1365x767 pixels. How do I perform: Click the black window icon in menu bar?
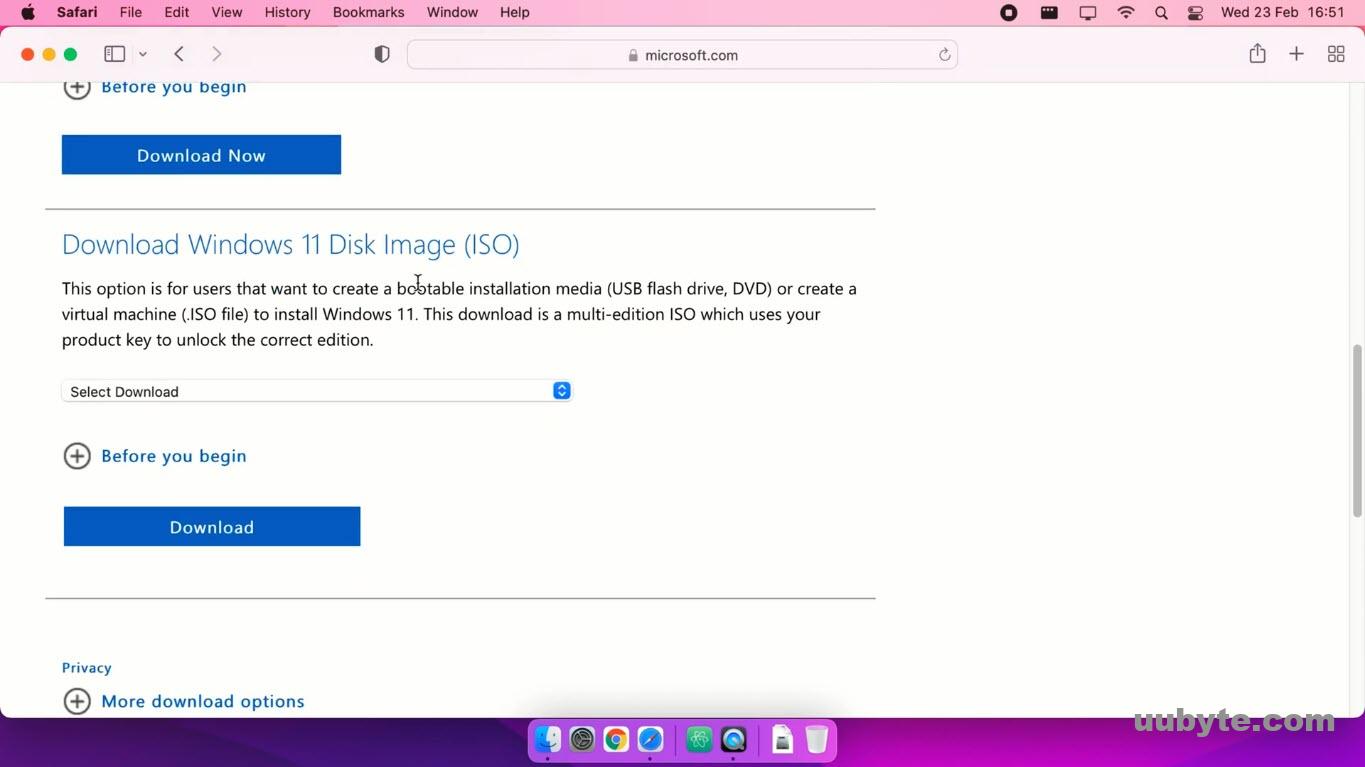pos(1049,12)
